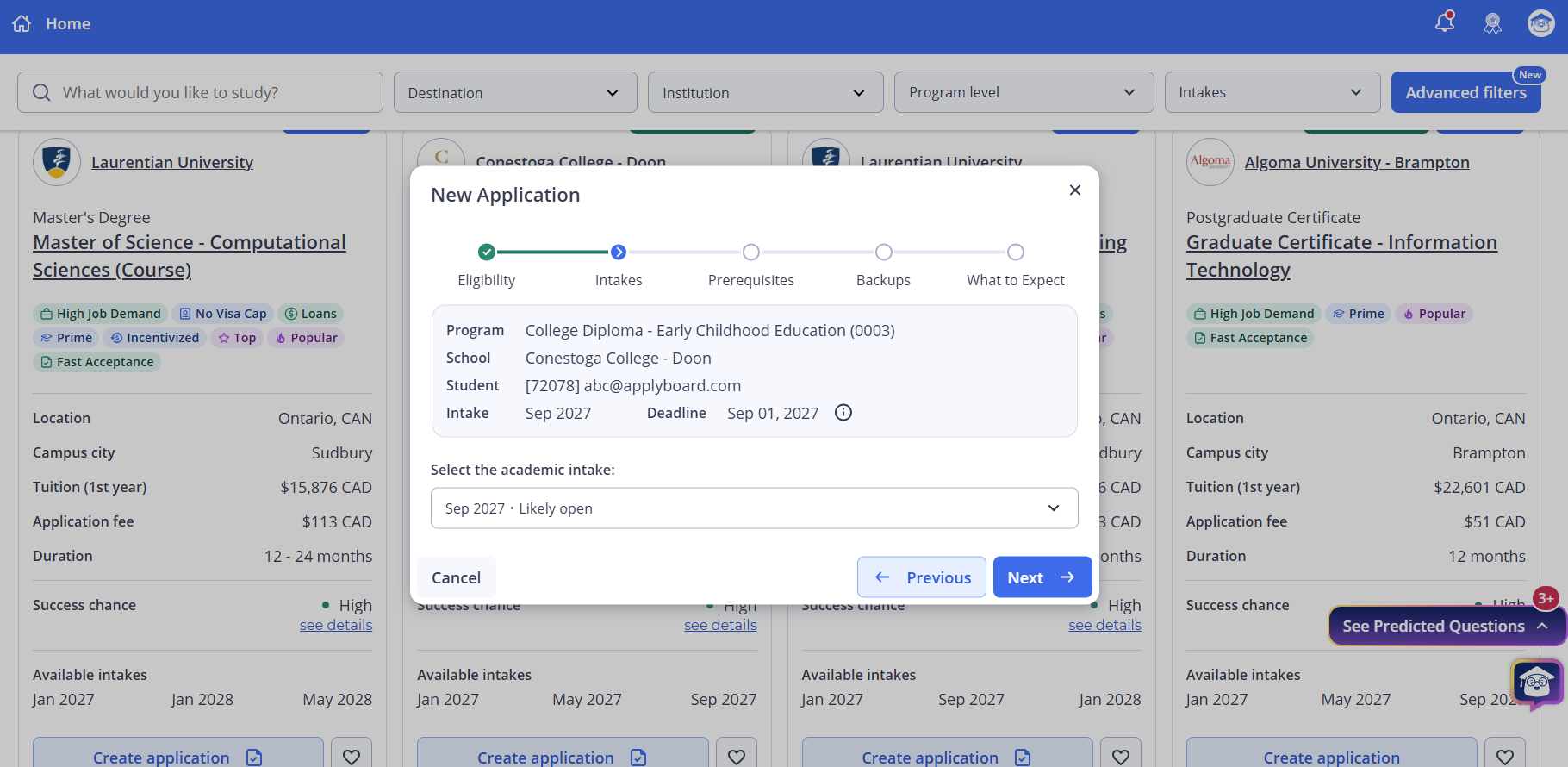Open Graduate Certificate - Information Technology link
This screenshot has height=767, width=1568.
1341,256
